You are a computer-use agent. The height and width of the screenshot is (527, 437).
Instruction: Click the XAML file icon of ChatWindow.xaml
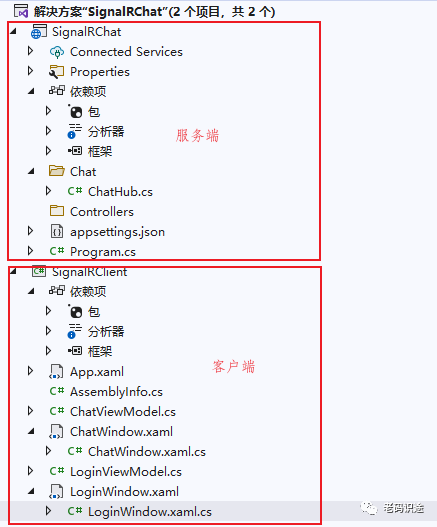click(x=56, y=432)
